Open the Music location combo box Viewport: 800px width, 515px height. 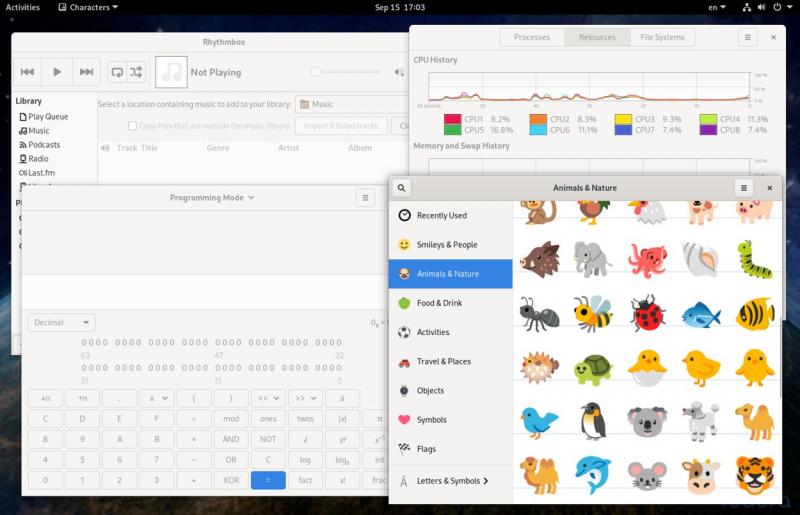[x=352, y=104]
